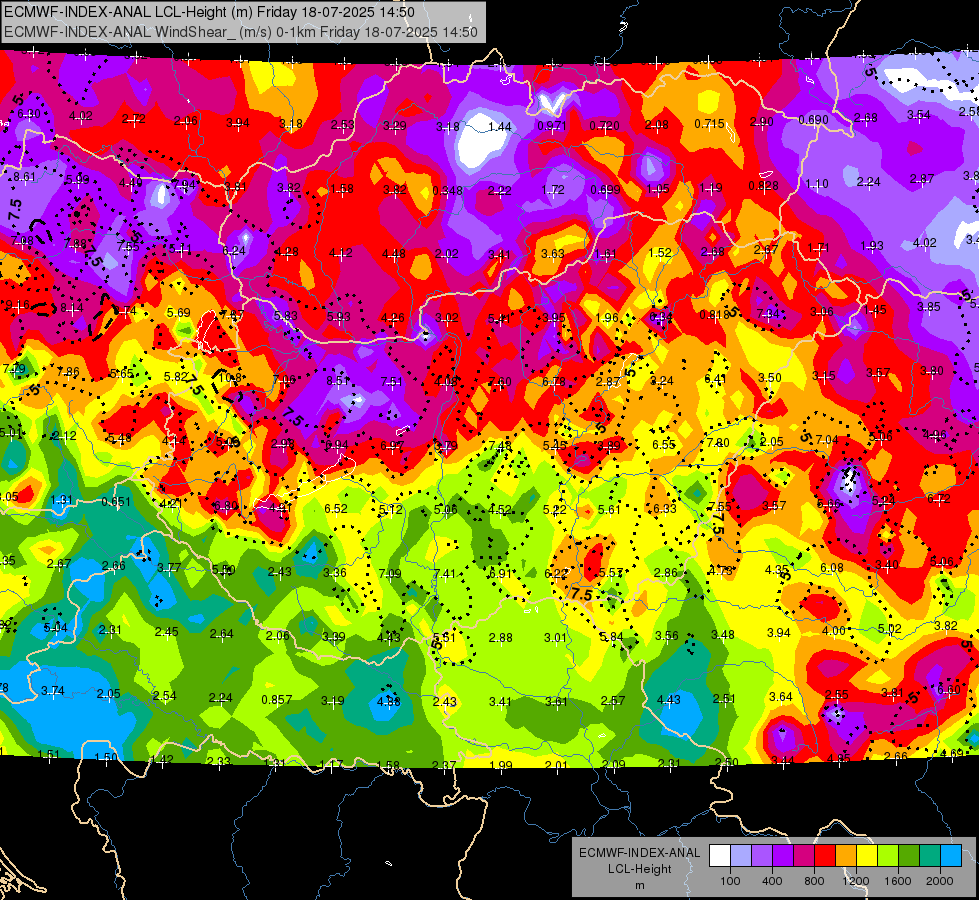Image resolution: width=979 pixels, height=900 pixels.
Task: Click the WindShear 0-1km header line
Action: point(240,32)
